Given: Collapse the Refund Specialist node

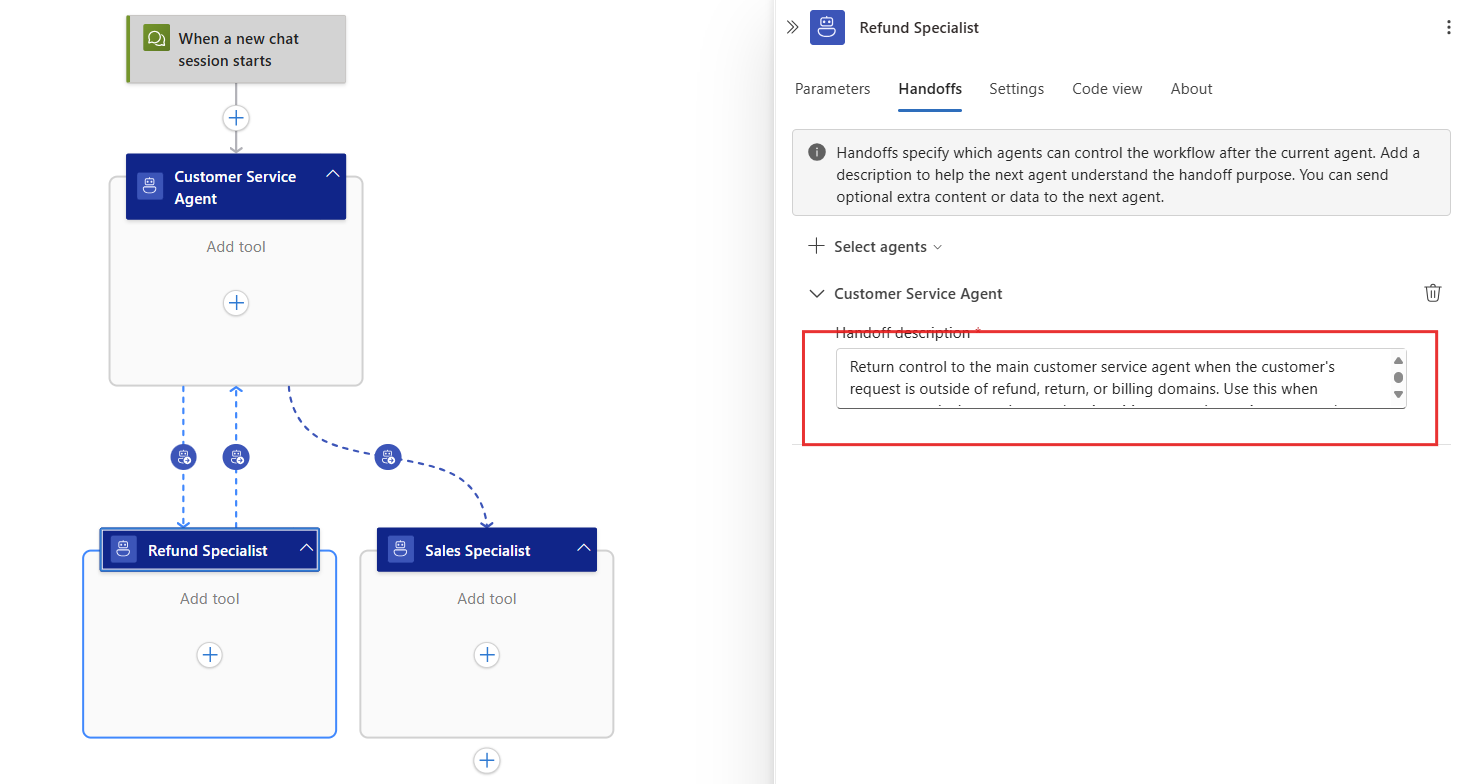Looking at the screenshot, I should tap(306, 548).
